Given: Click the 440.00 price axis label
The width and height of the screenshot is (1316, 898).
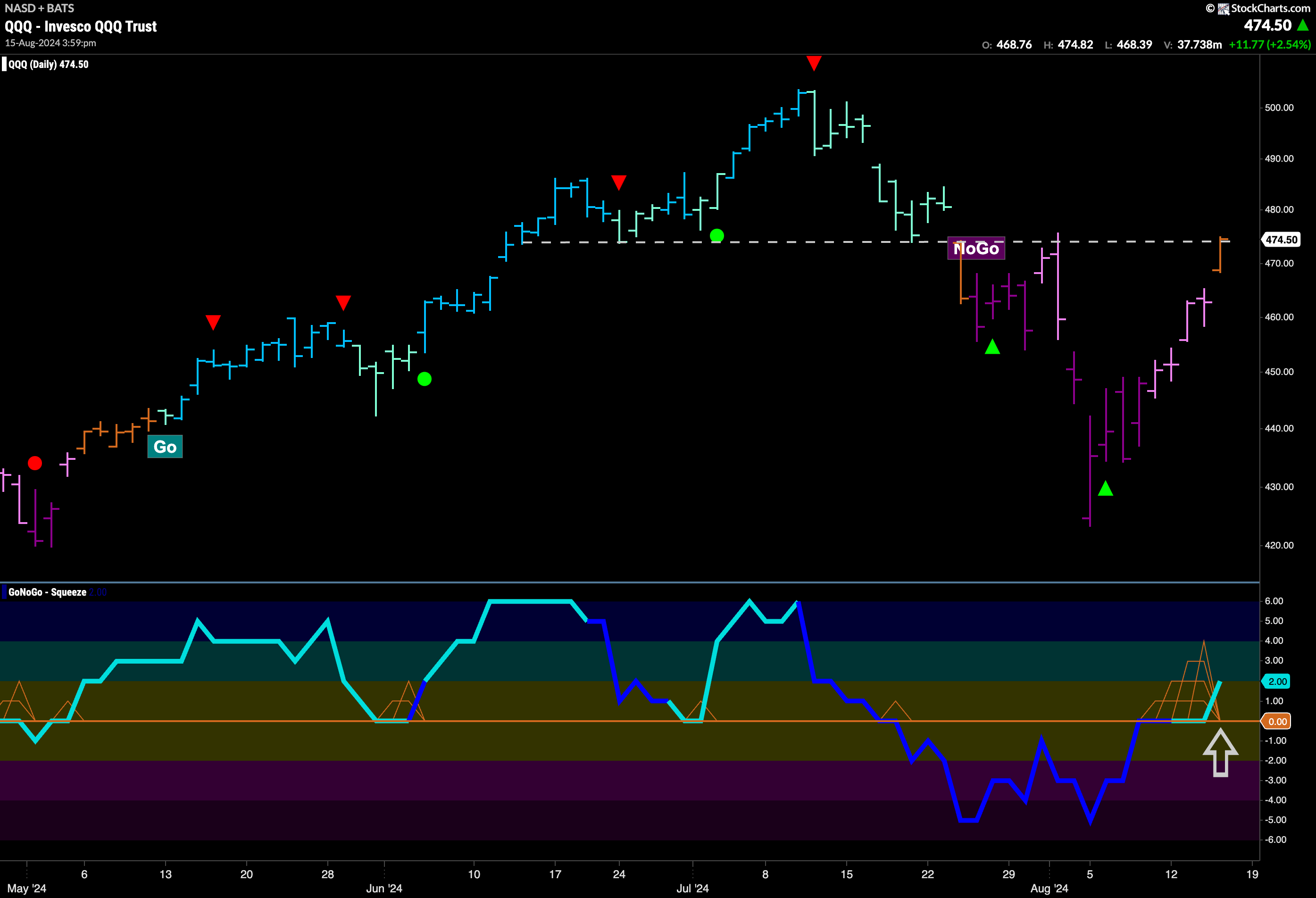Looking at the screenshot, I should coord(1279,429).
